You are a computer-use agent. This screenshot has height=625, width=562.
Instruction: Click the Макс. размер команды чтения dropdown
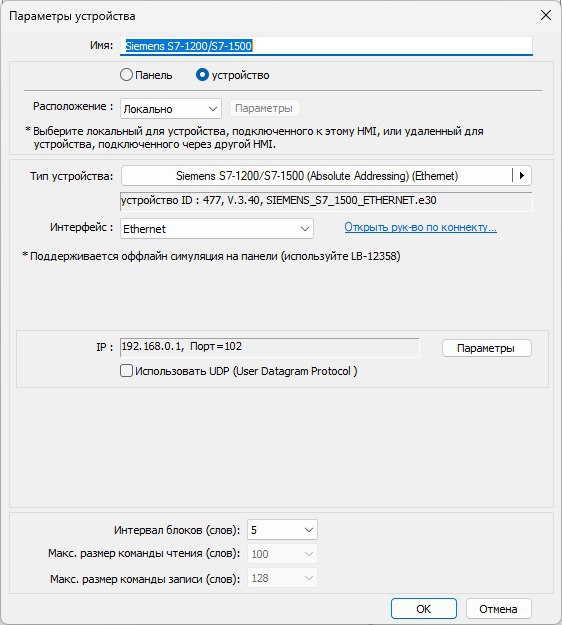(x=282, y=554)
